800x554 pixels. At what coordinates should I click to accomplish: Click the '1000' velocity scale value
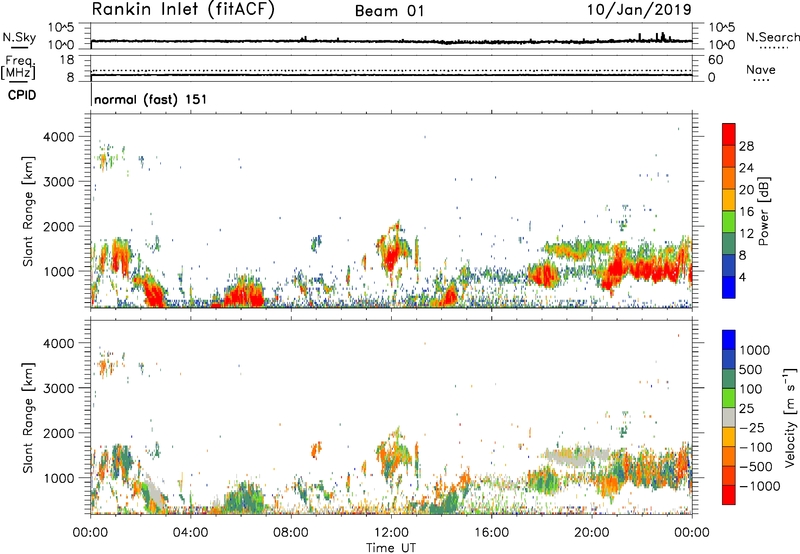(755, 350)
